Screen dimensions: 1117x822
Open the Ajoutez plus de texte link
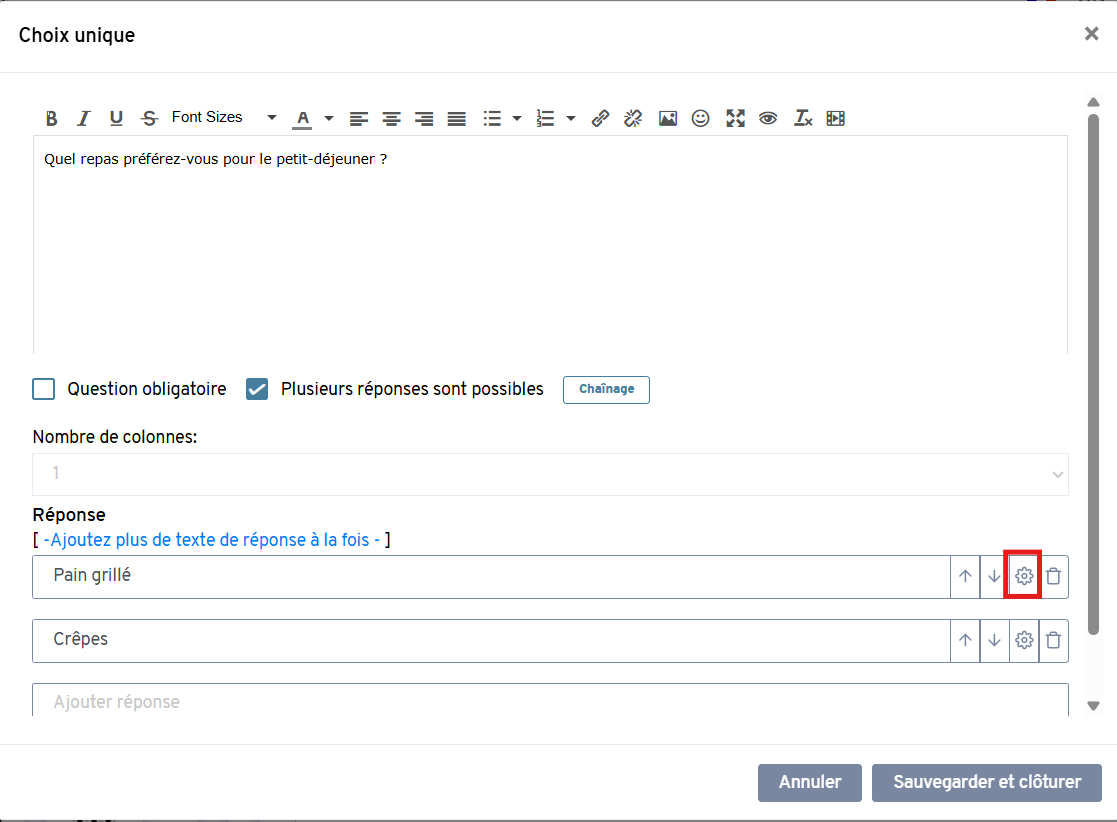[211, 540]
